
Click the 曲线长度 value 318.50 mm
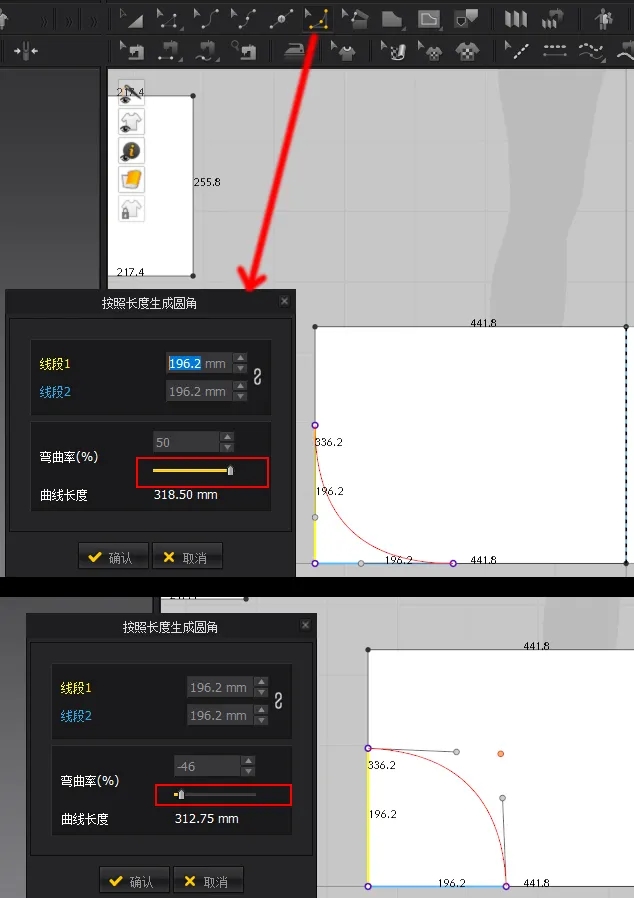186,495
